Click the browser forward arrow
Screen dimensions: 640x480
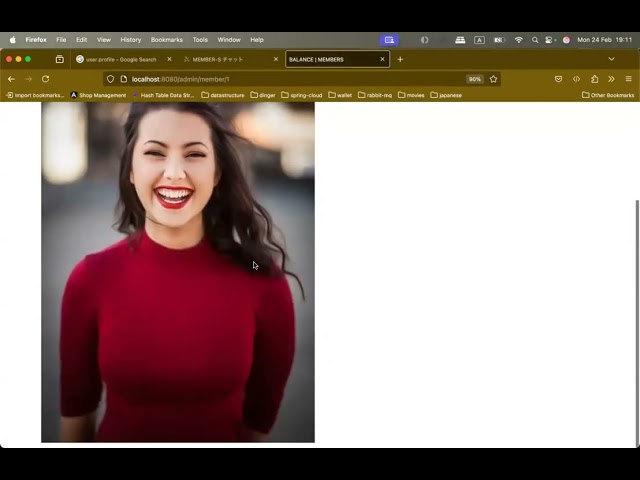coord(28,79)
